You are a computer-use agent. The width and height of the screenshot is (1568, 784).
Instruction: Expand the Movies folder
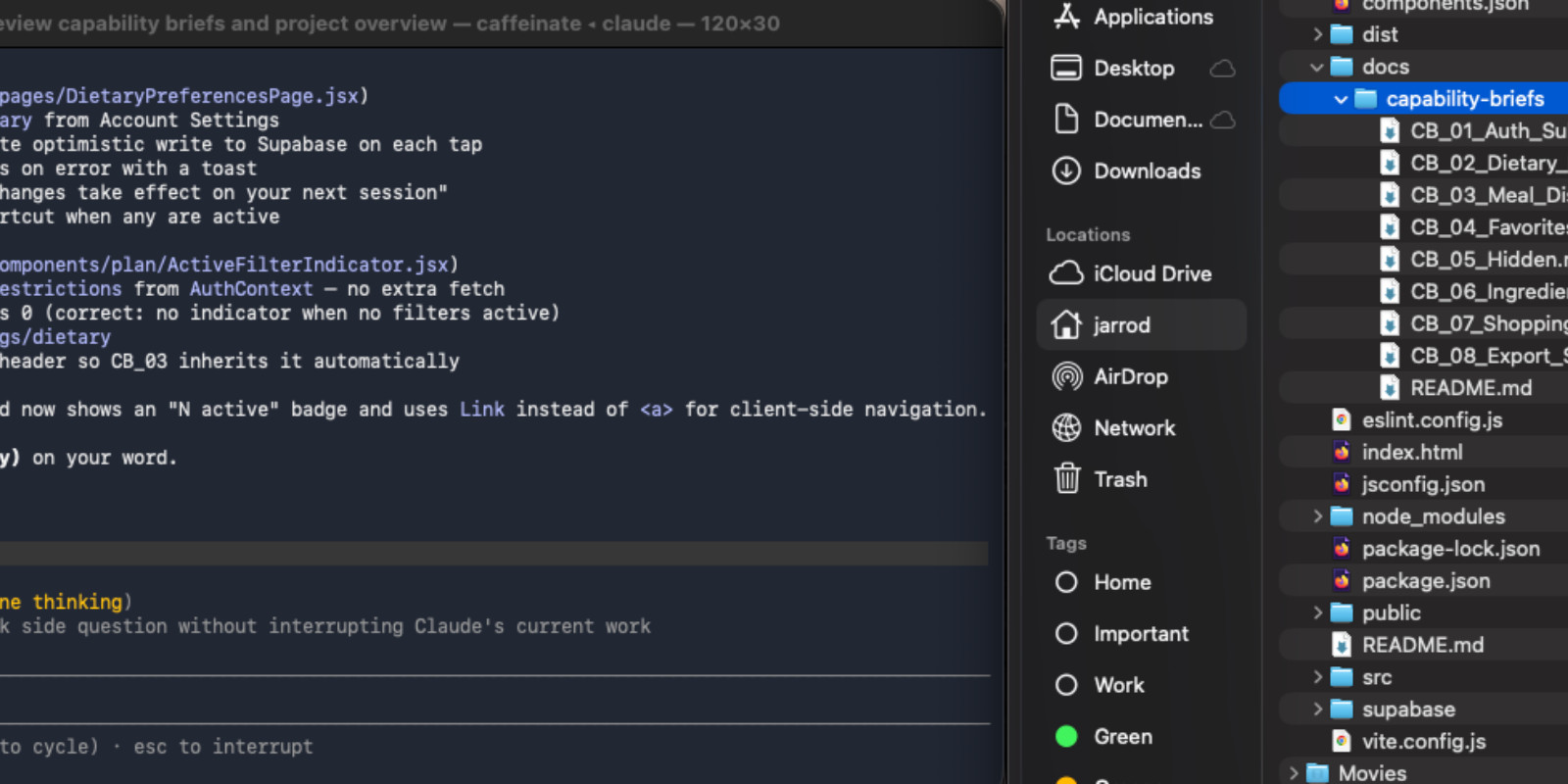tap(1294, 773)
